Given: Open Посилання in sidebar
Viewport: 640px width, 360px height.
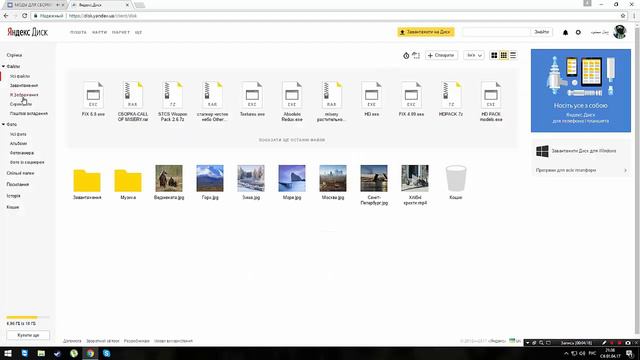Looking at the screenshot, I should click(18, 184).
